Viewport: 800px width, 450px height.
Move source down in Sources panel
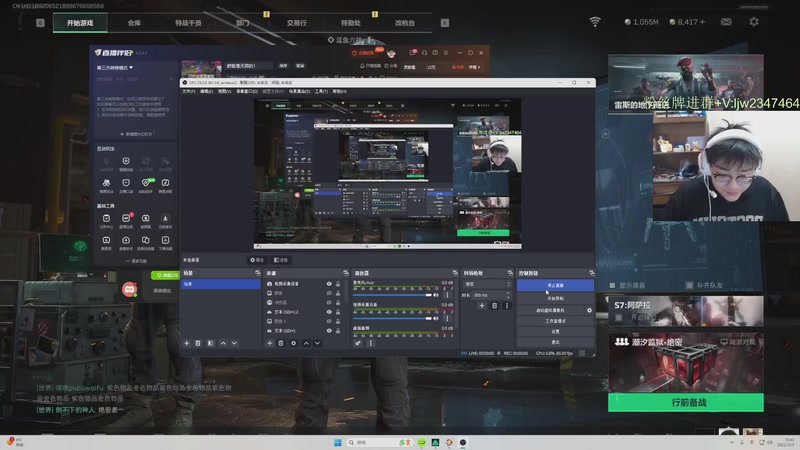tap(317, 343)
